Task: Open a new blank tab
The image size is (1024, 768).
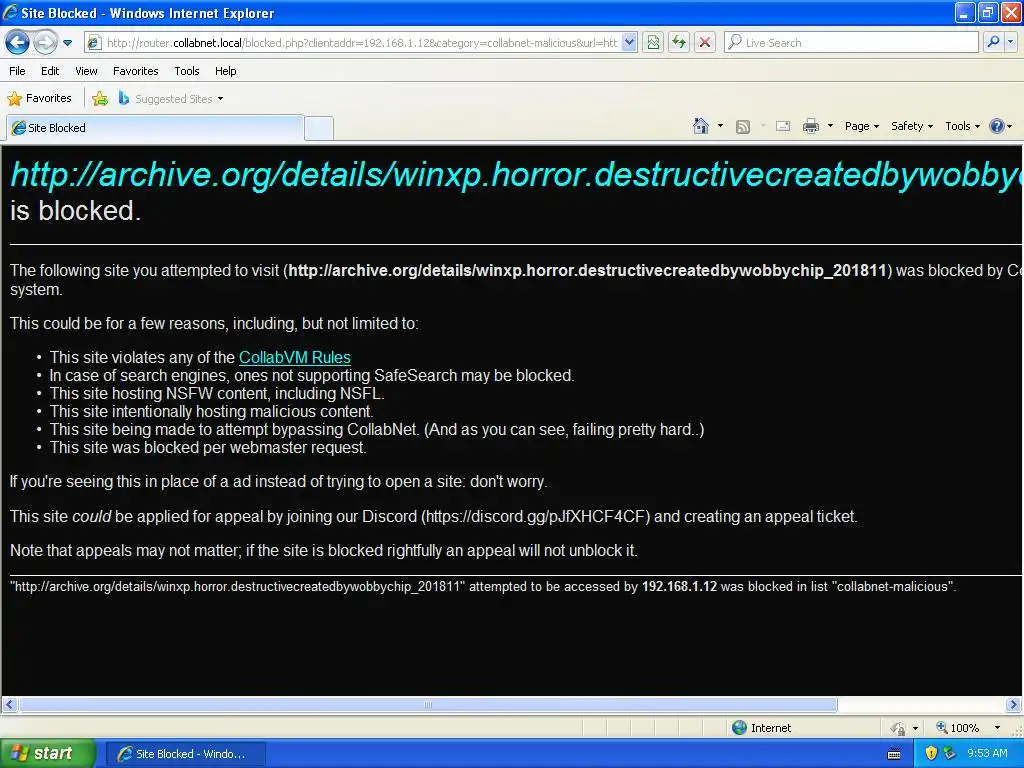Action: coord(319,128)
